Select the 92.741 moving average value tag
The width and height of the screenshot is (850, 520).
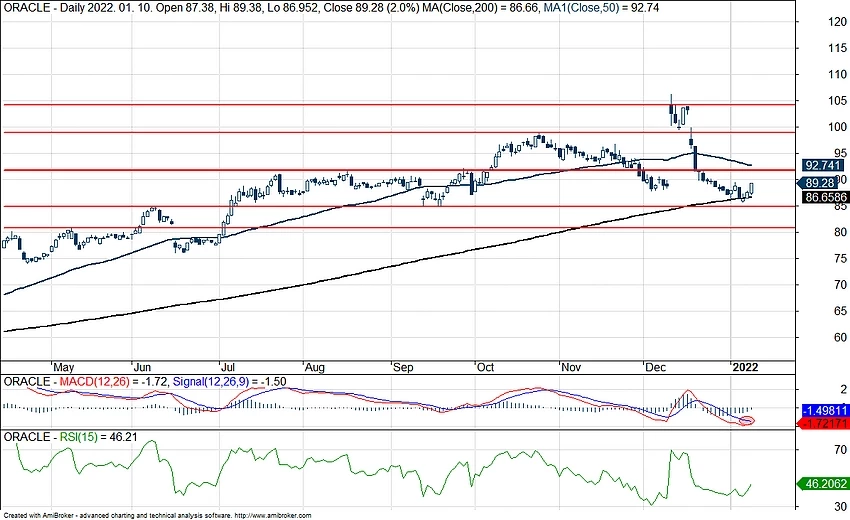822,166
